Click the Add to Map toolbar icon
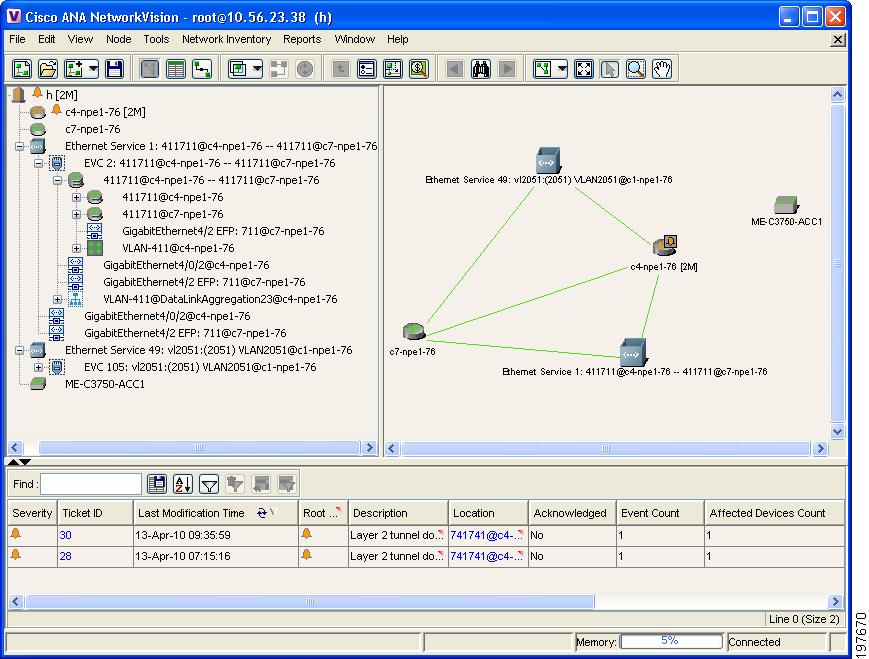The image size is (869, 659). click(74, 69)
